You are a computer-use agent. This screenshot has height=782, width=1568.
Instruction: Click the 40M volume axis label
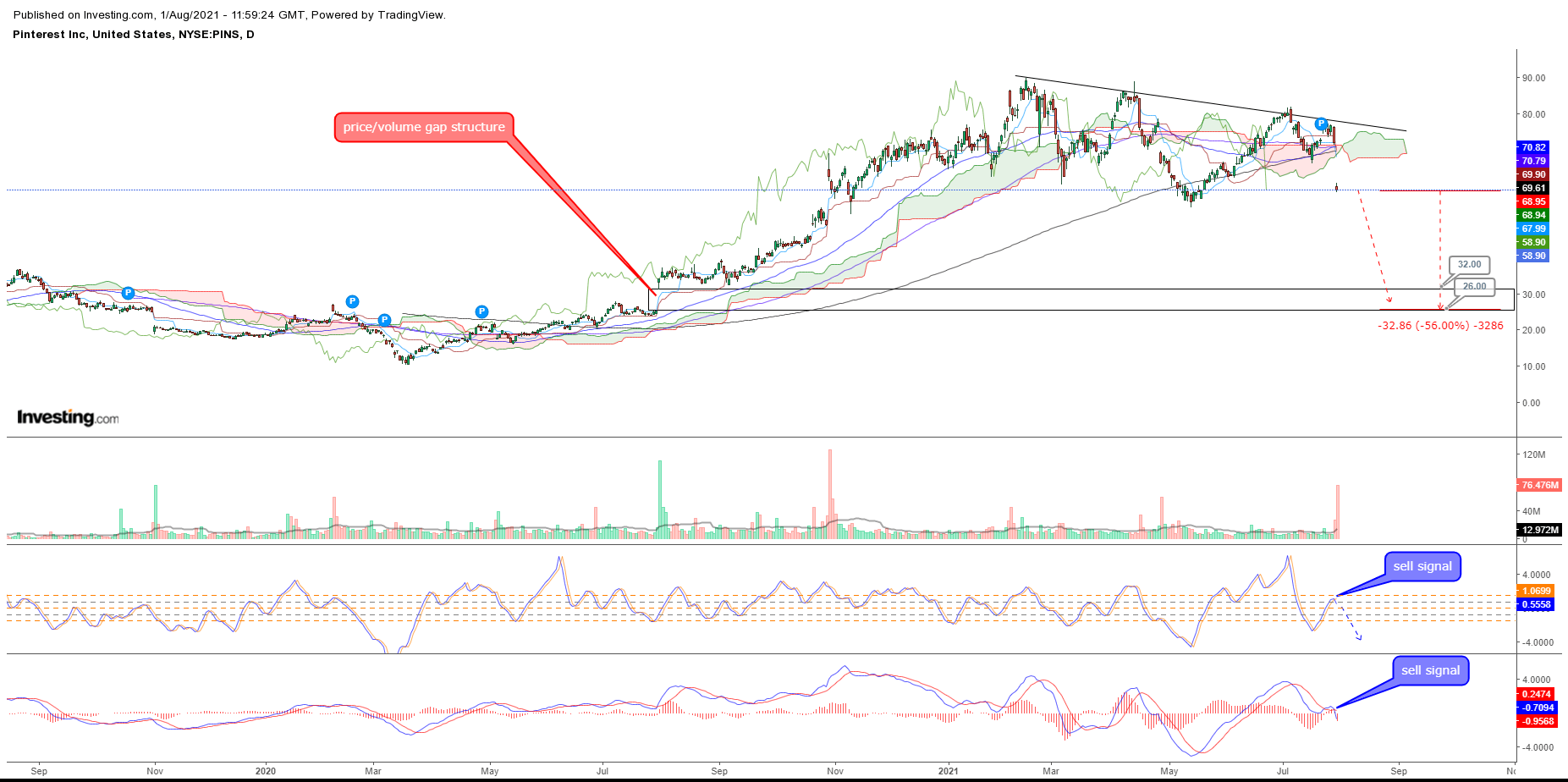pyautogui.click(x=1531, y=511)
